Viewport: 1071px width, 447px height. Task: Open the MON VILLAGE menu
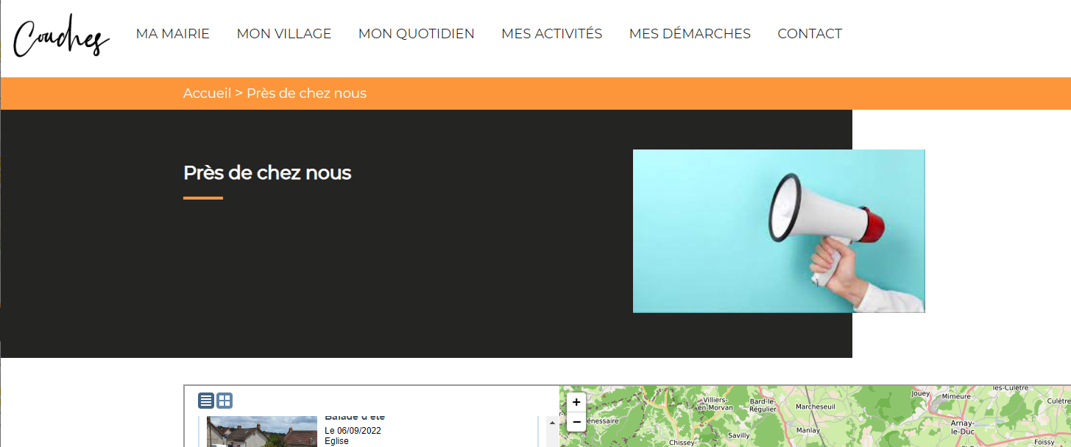click(x=284, y=33)
